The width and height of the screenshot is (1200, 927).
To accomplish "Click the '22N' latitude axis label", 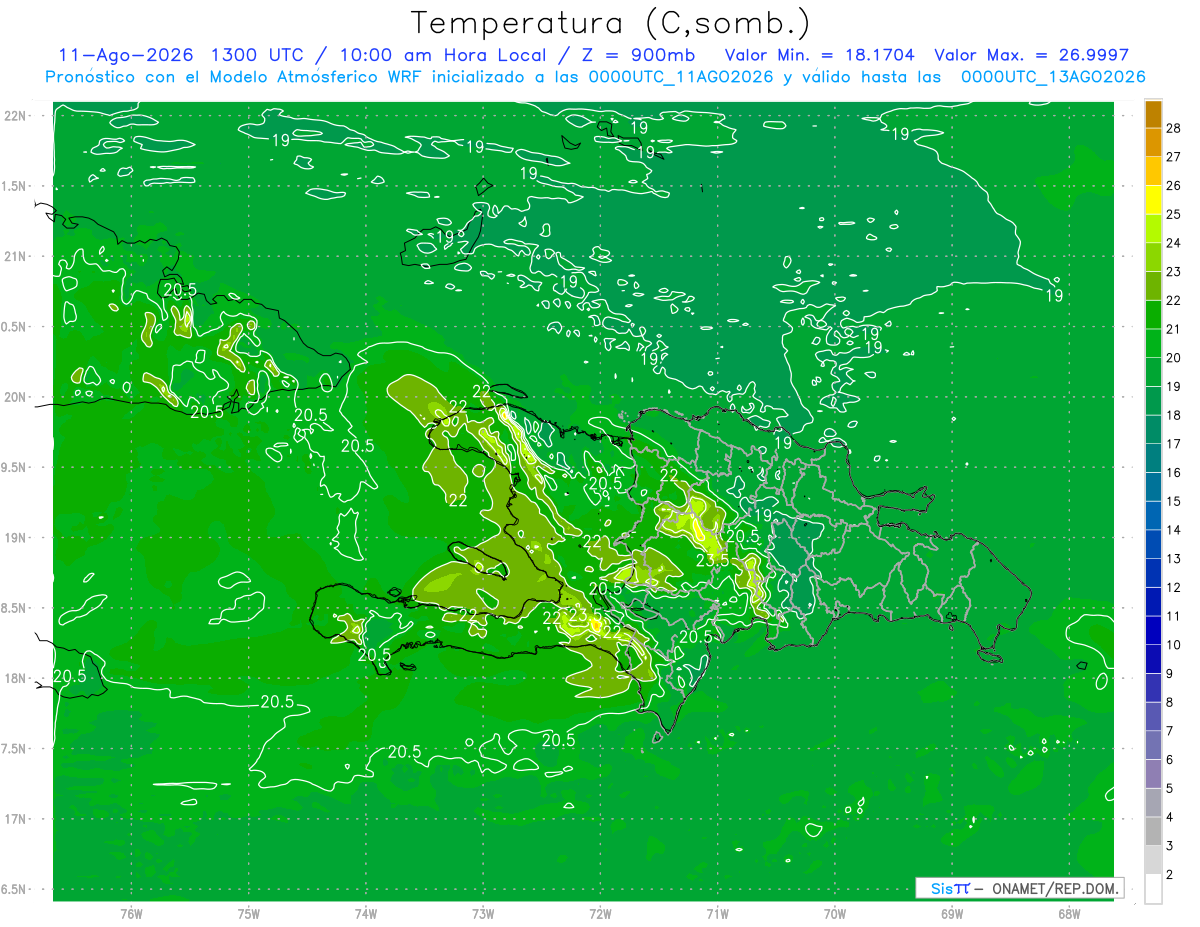I will [15, 115].
